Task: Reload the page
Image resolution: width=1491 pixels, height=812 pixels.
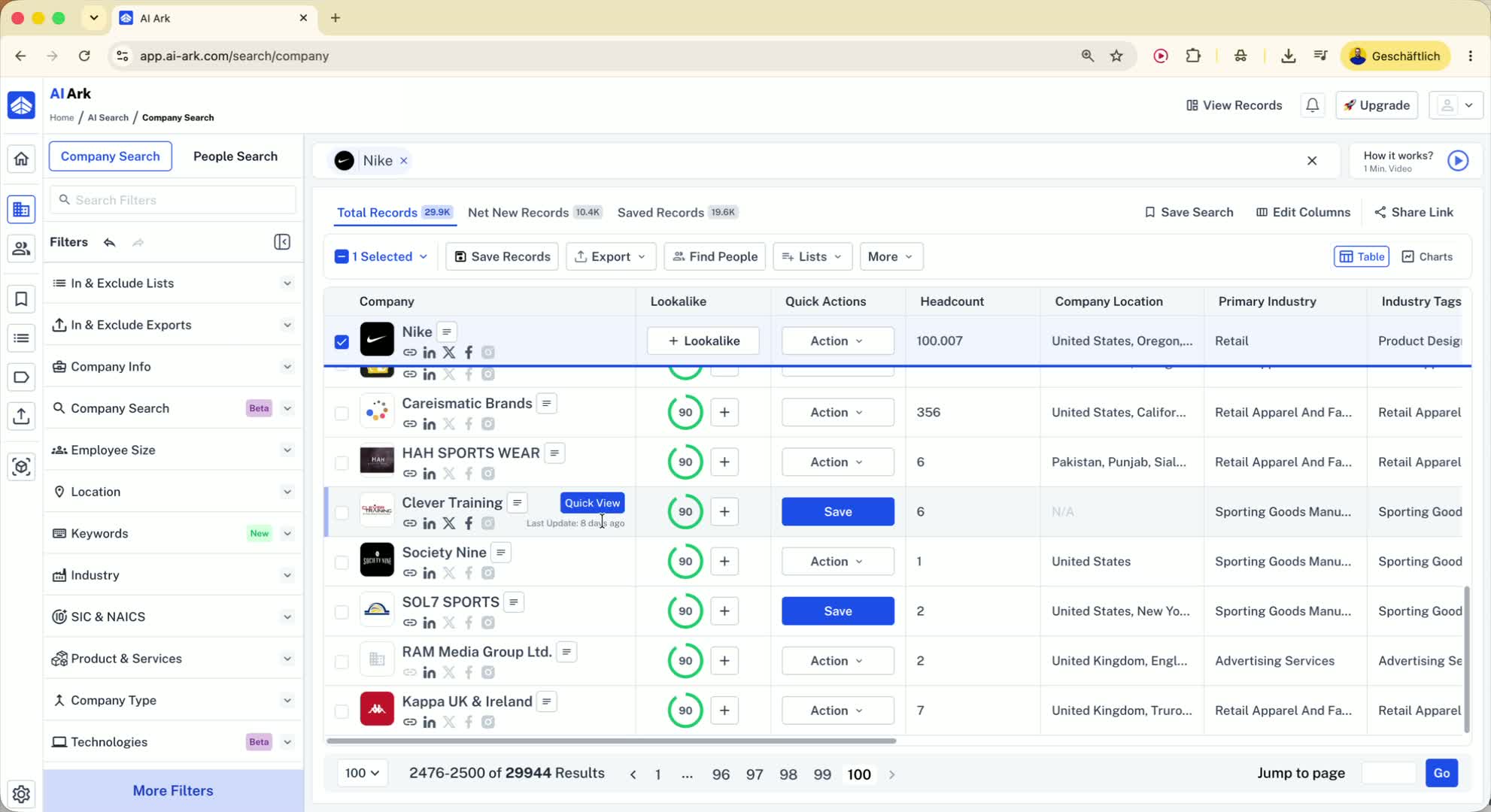Action: (84, 56)
